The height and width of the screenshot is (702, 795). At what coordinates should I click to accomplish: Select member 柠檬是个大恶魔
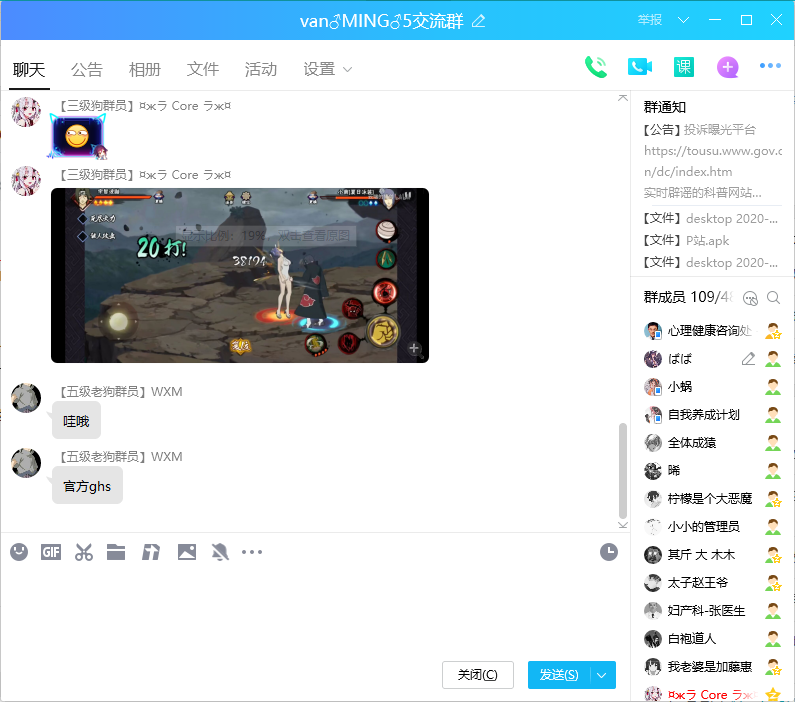pyautogui.click(x=712, y=499)
